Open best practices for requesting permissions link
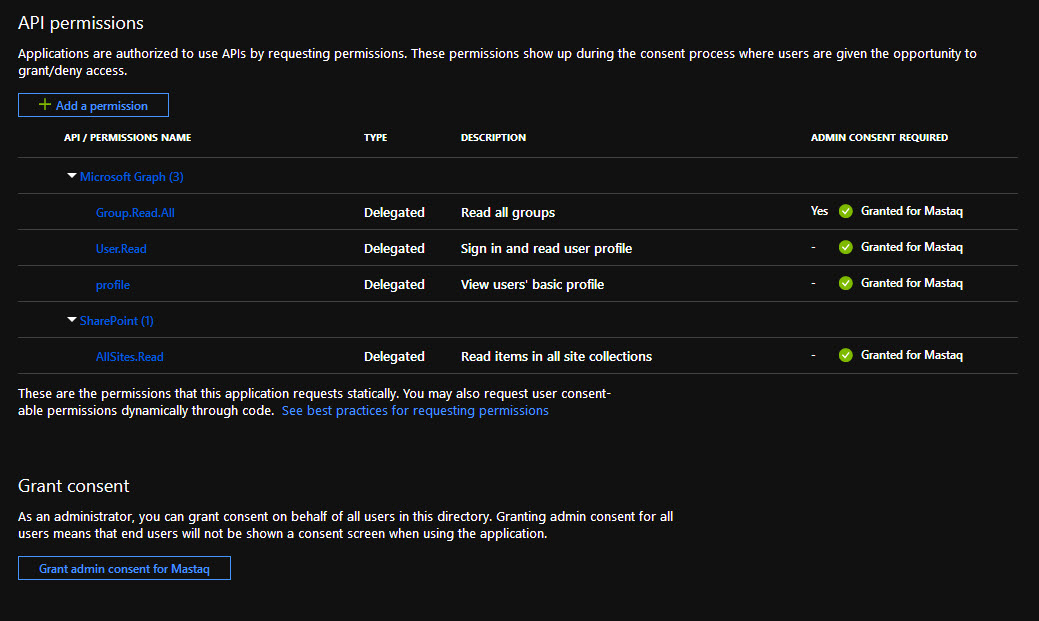The image size is (1039, 621). click(x=415, y=411)
